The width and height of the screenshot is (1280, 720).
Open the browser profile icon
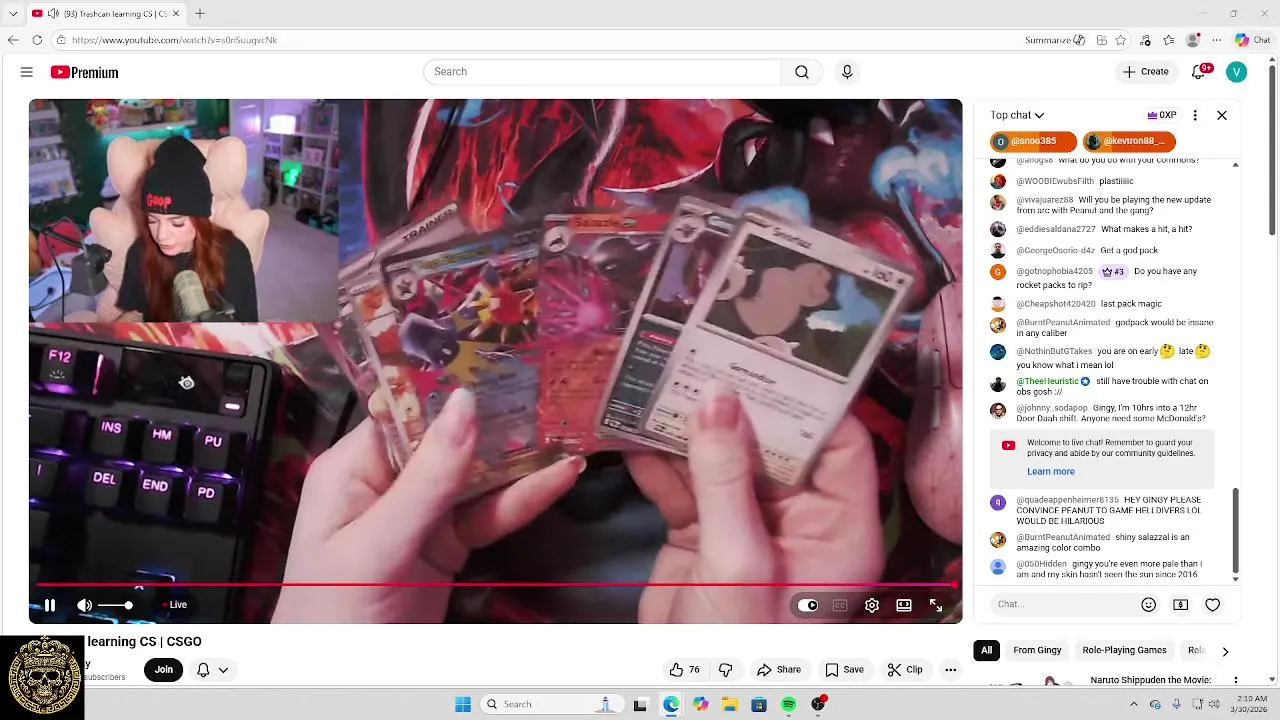(1193, 40)
